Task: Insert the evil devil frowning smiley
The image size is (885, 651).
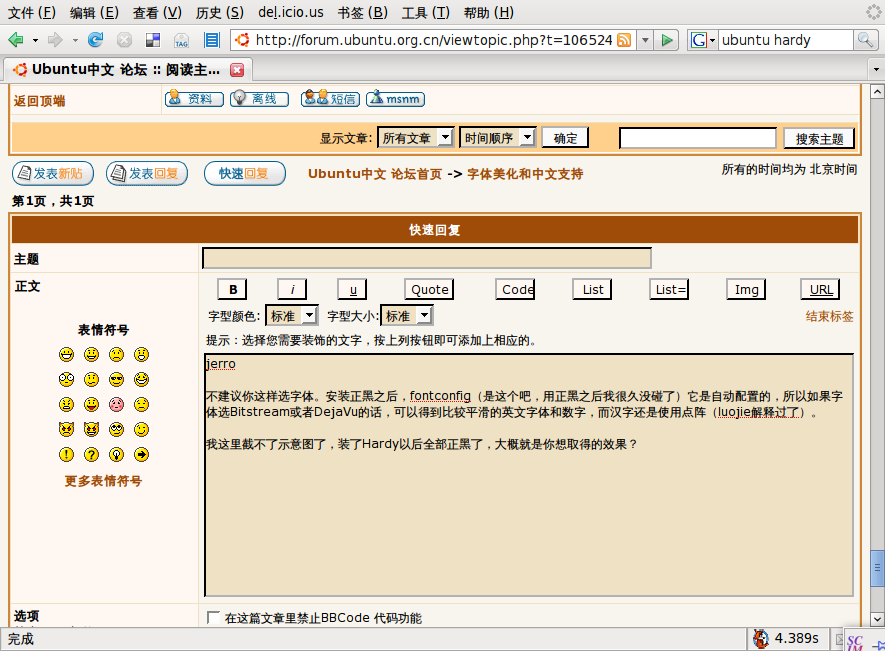Action: click(67, 430)
